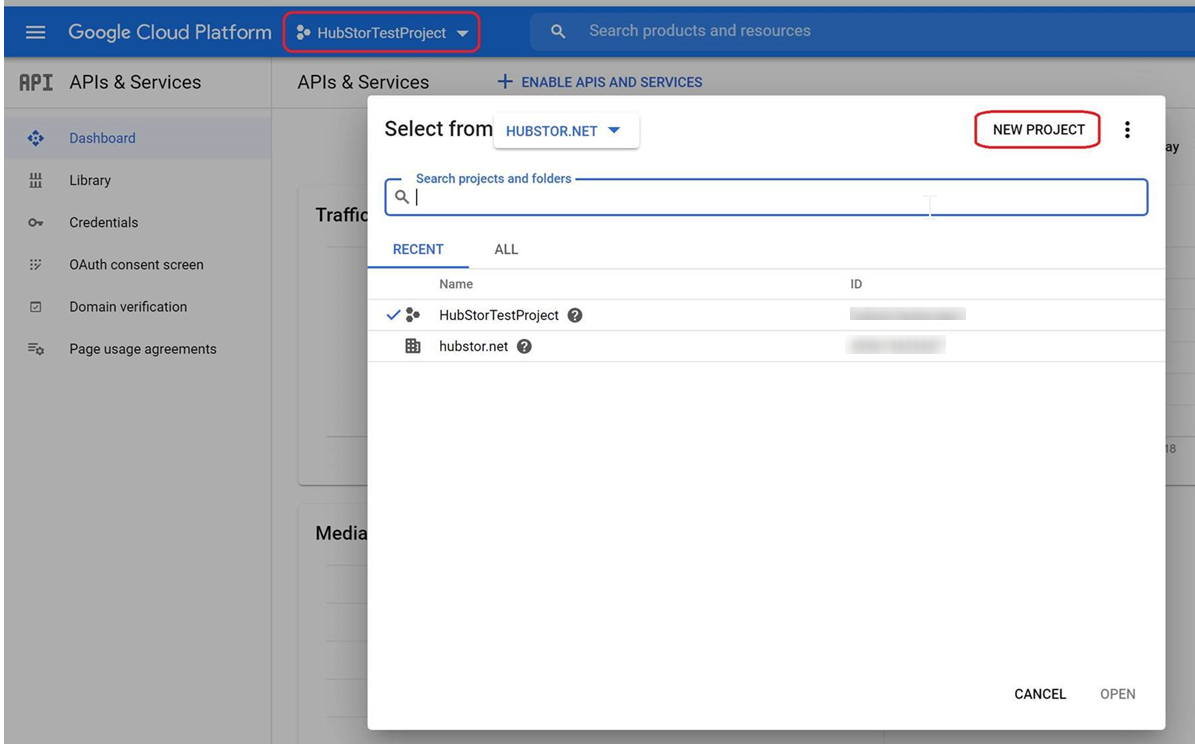
Task: Click the organization building icon for hubstor.net
Action: pos(412,346)
